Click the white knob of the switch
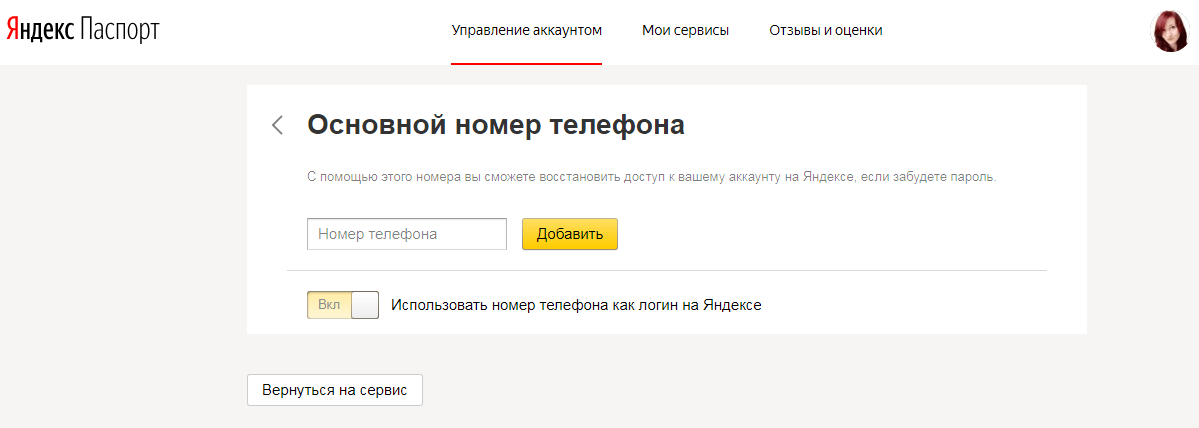Screen dimensions: 1199x428 (365, 305)
